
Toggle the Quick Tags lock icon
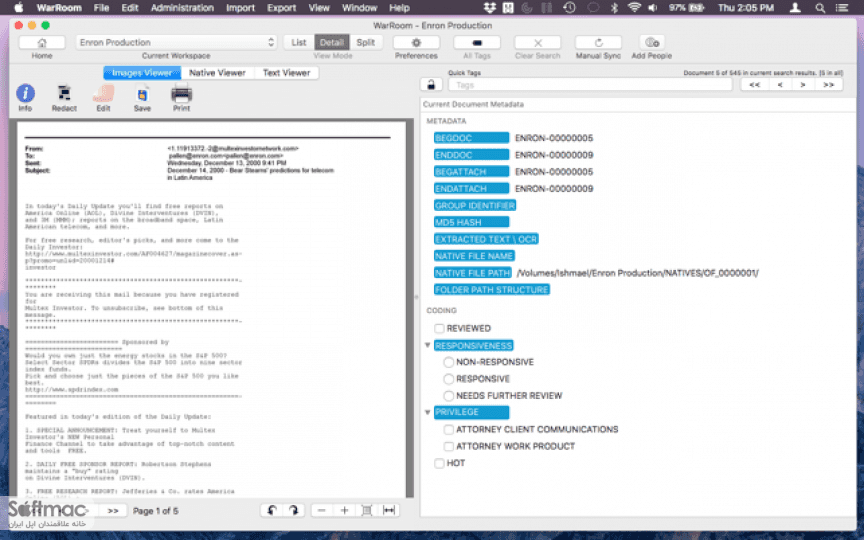point(431,85)
